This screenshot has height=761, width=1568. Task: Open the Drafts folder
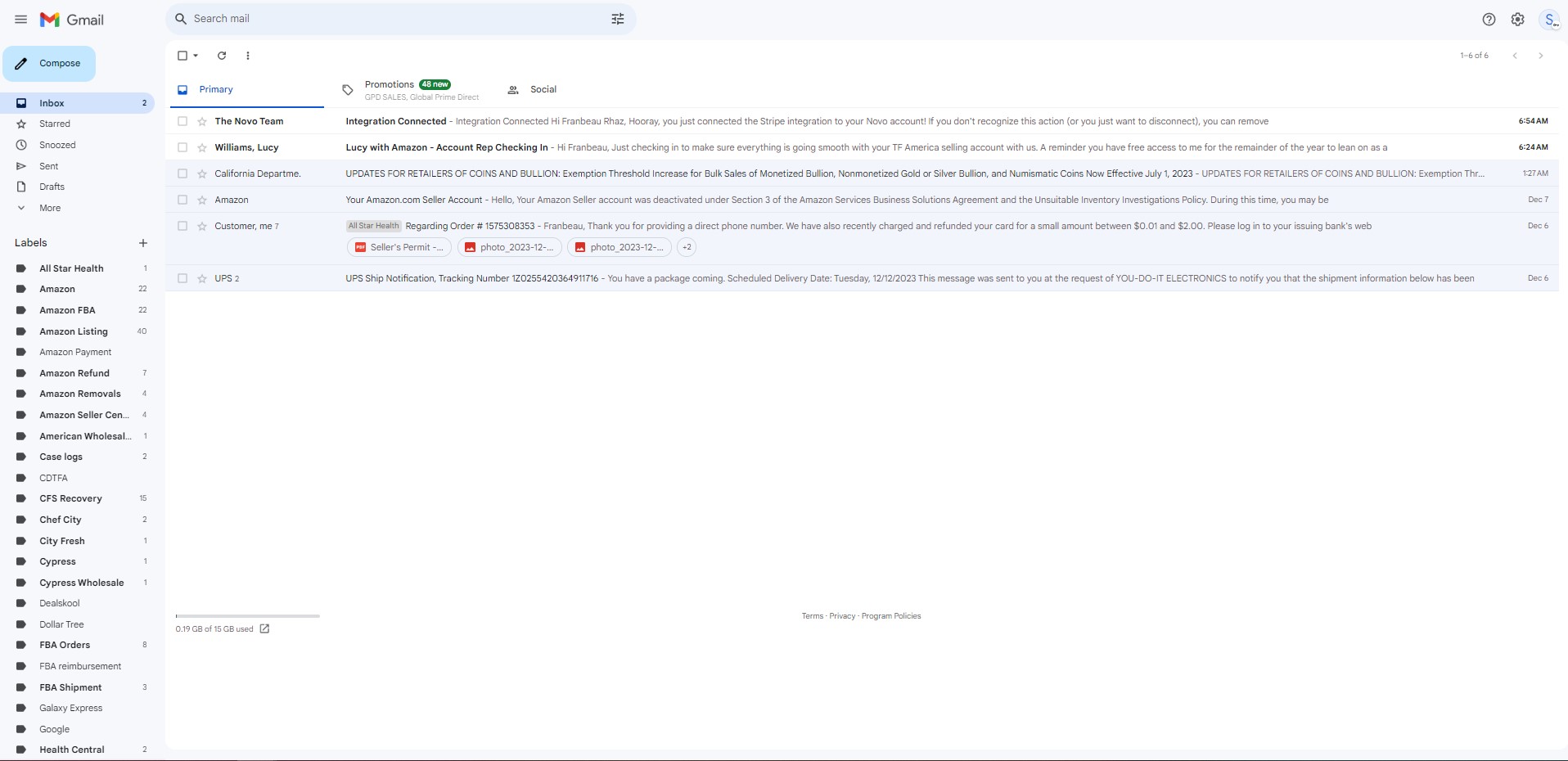coord(77,187)
